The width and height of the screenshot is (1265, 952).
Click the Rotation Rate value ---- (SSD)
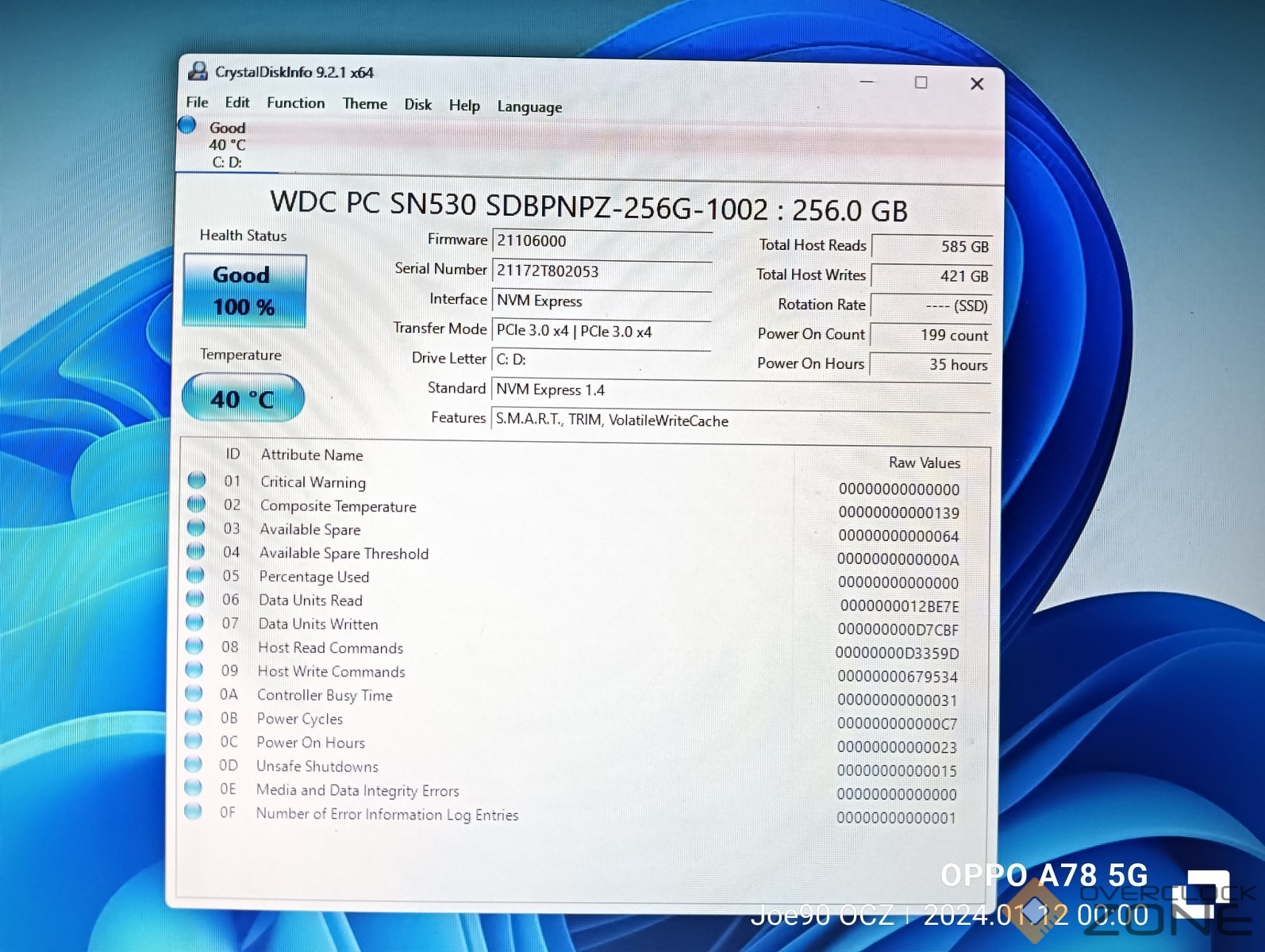tap(932, 306)
